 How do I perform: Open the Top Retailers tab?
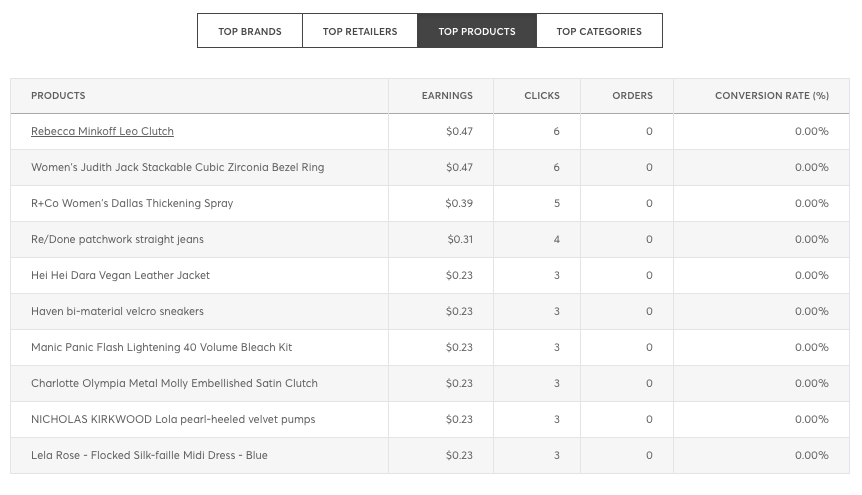360,31
